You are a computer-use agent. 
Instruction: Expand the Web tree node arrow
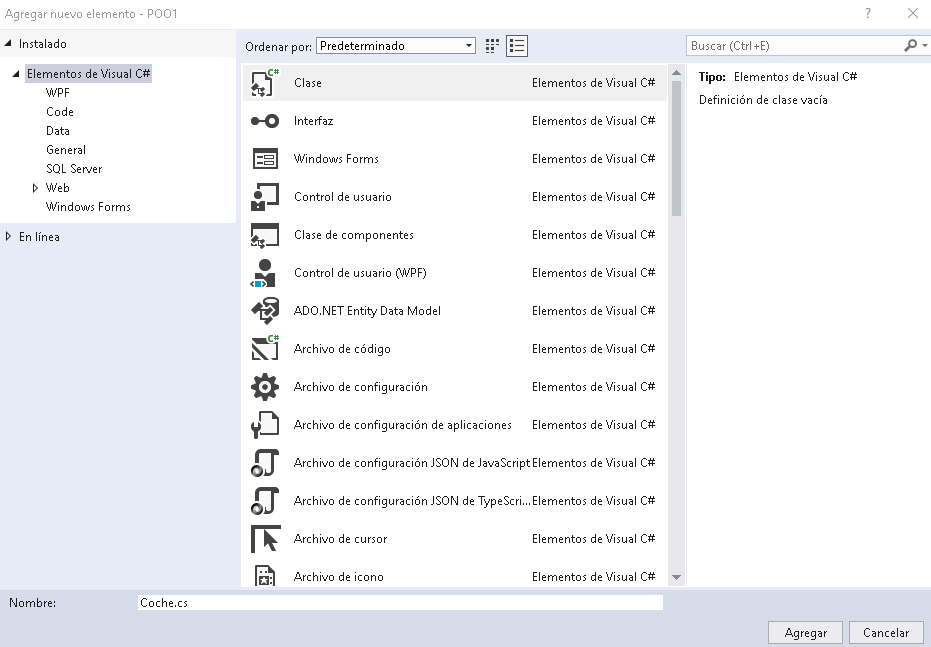[x=35, y=188]
